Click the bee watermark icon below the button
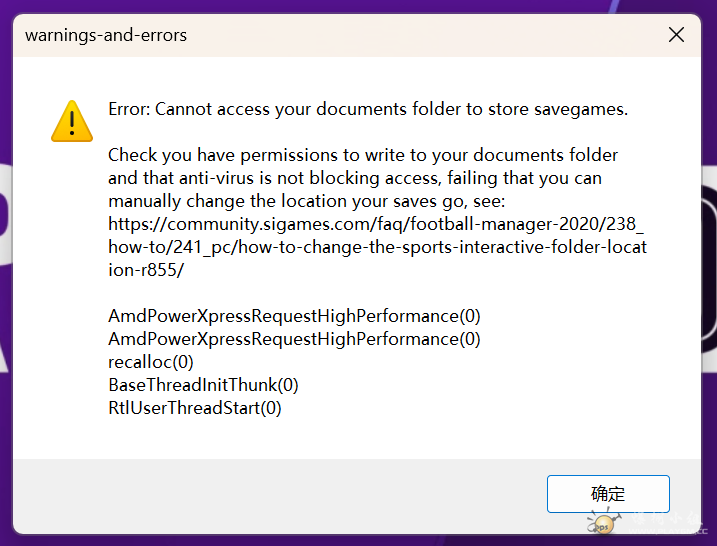This screenshot has height=546, width=717. 604,523
